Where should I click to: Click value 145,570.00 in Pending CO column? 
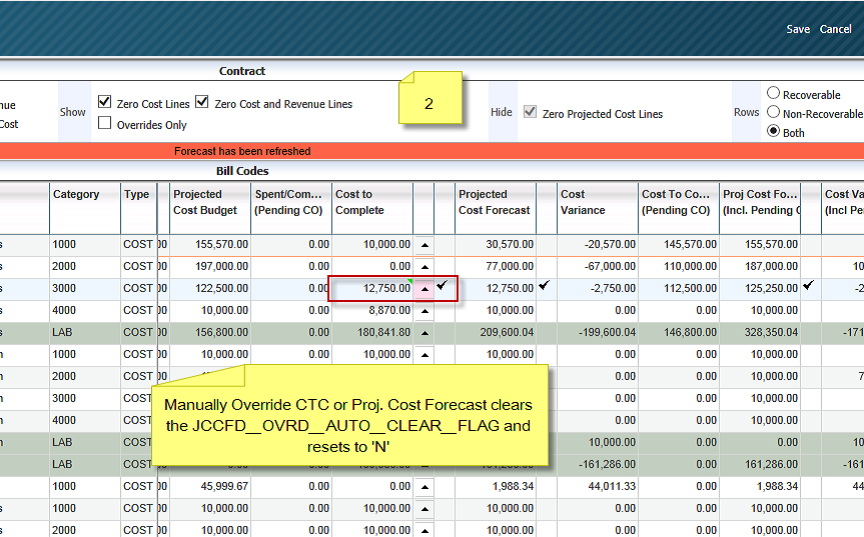click(x=690, y=245)
